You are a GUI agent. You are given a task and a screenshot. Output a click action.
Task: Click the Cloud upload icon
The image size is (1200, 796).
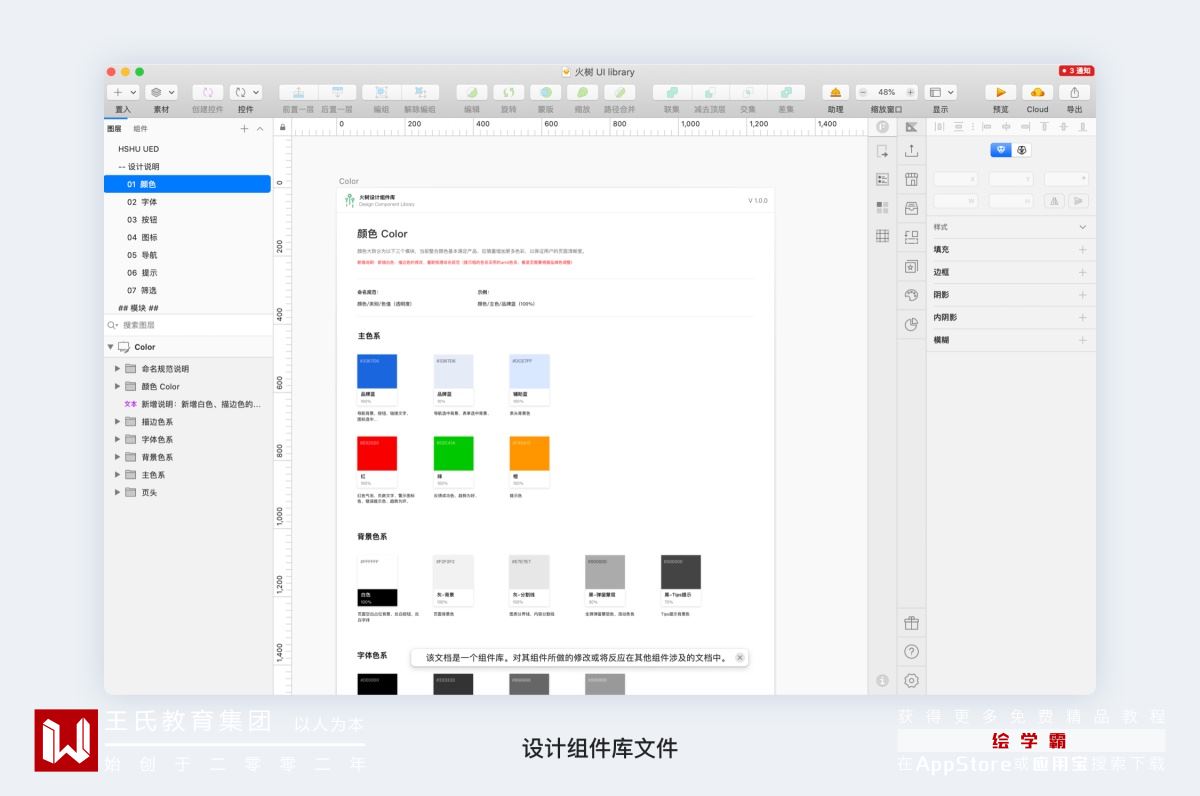click(1038, 92)
